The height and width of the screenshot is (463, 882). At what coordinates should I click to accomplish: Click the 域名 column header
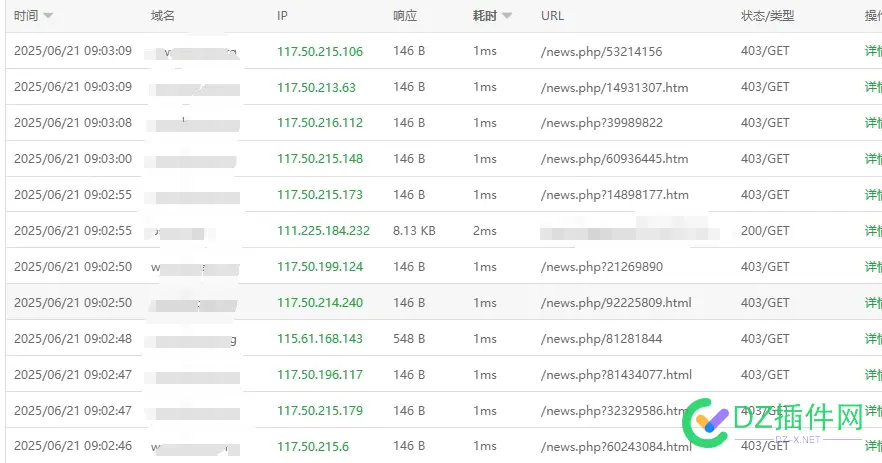[163, 16]
